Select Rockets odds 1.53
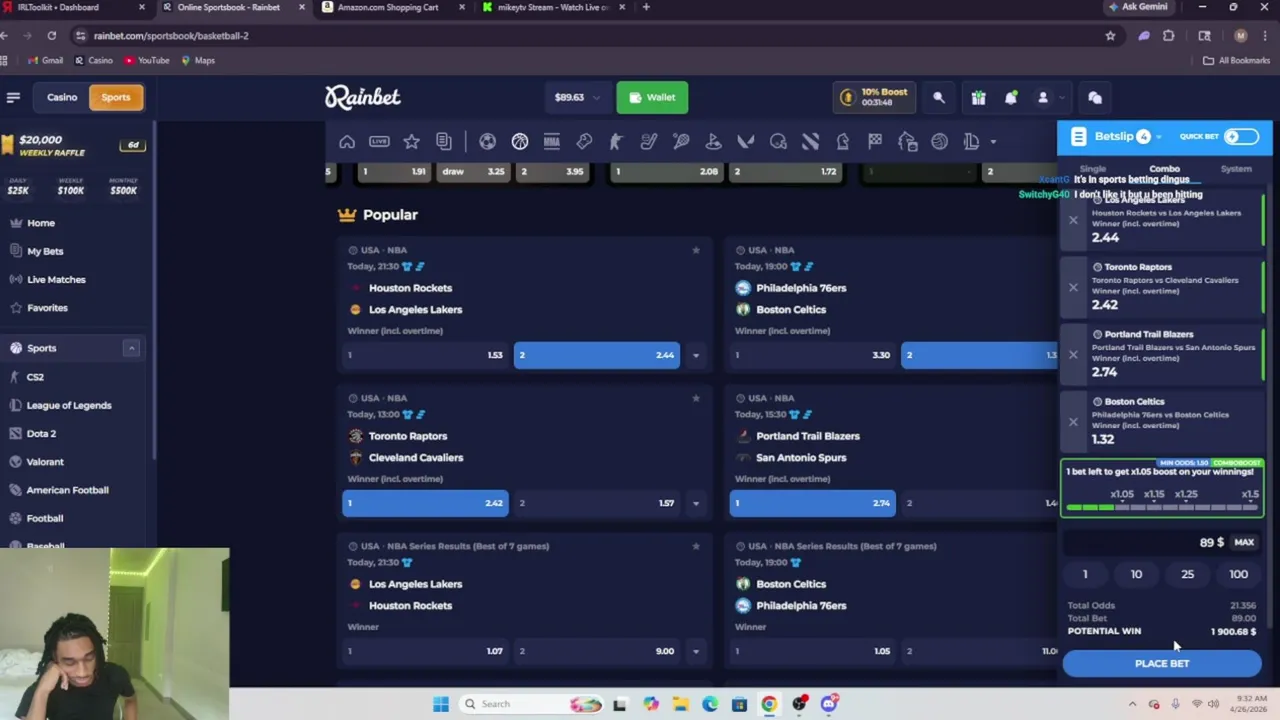The height and width of the screenshot is (720, 1280). pyautogui.click(x=425, y=355)
